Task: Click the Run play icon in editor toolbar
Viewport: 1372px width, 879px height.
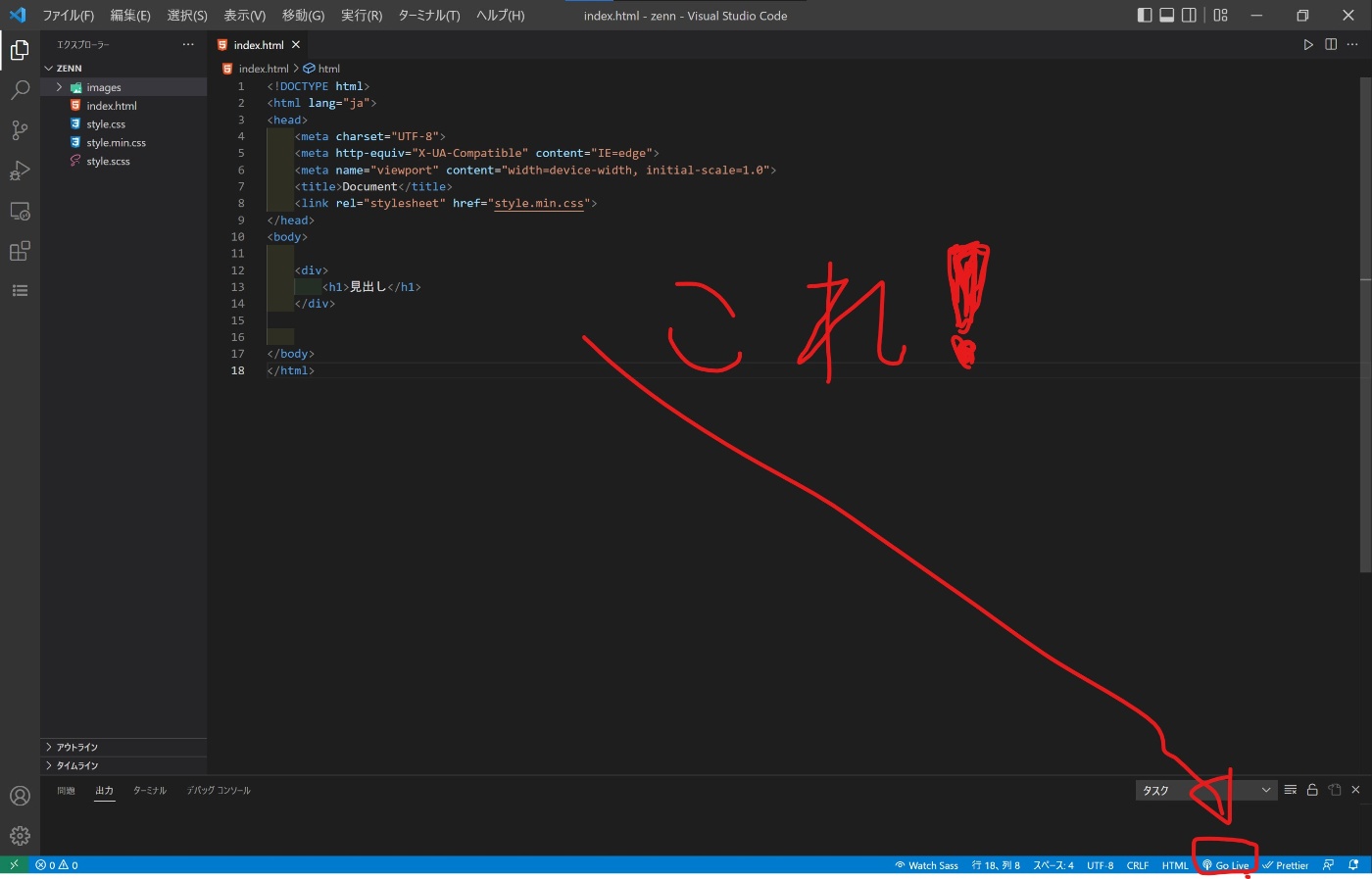Action: [1308, 45]
